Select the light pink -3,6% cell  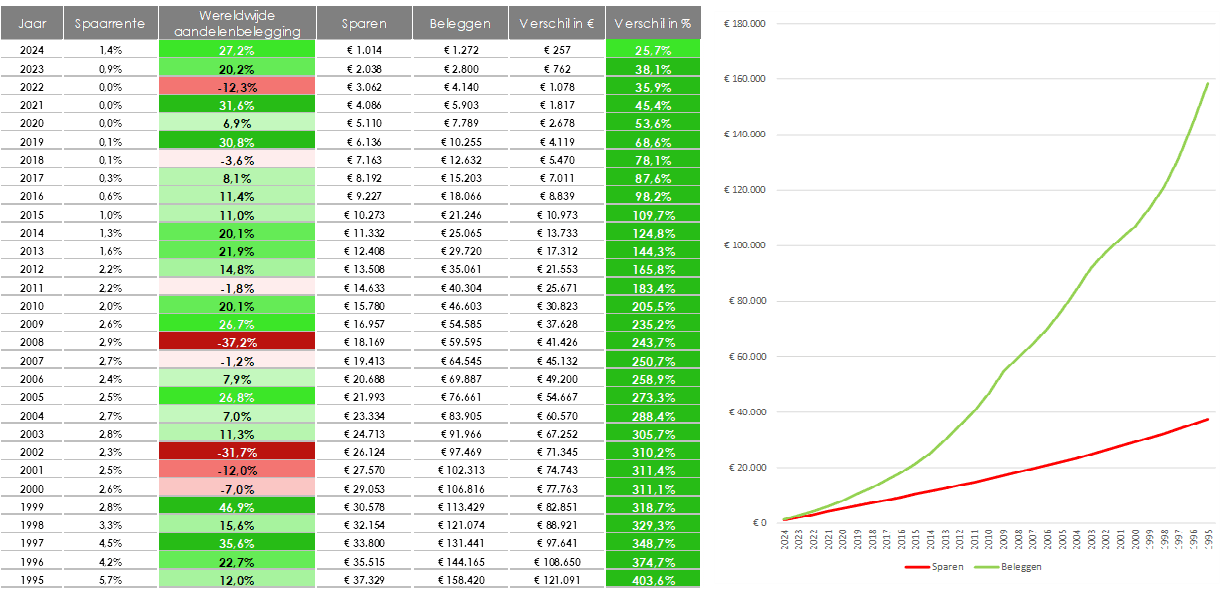(x=236, y=159)
